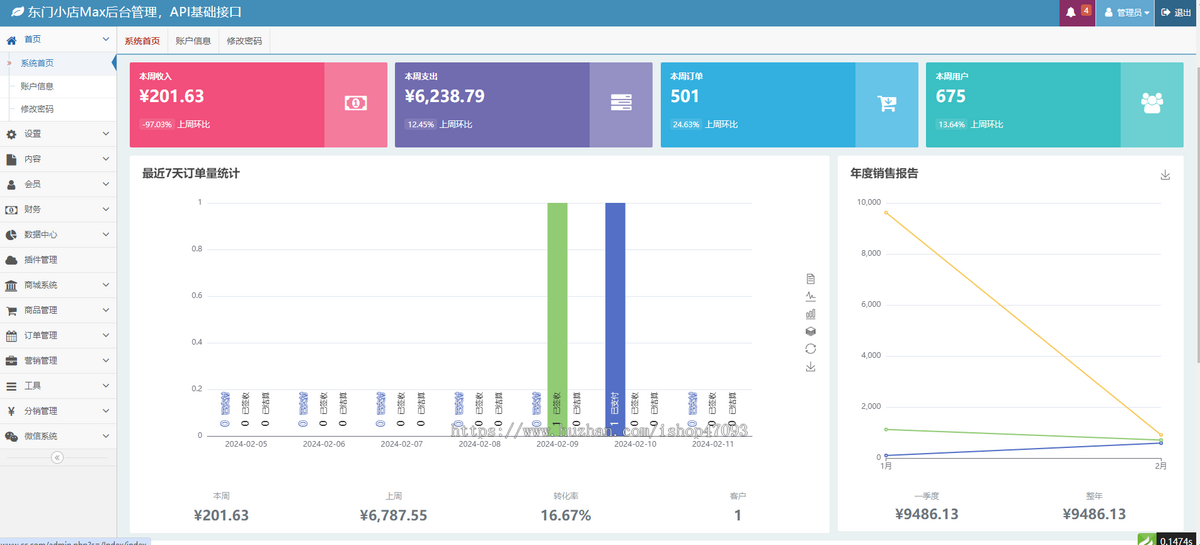
Task: Open the 管理员 user dropdown
Action: point(1125,13)
